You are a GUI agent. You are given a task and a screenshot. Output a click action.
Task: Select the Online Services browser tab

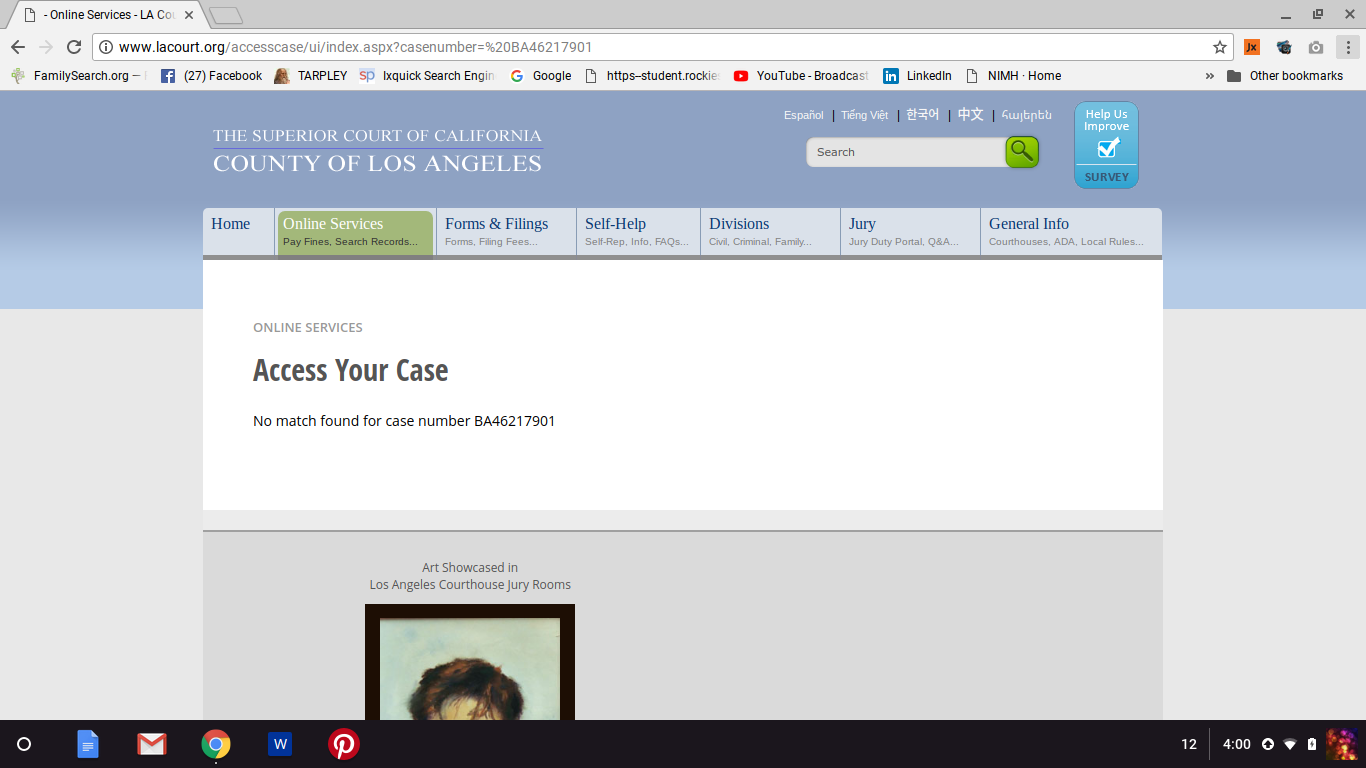pyautogui.click(x=106, y=15)
